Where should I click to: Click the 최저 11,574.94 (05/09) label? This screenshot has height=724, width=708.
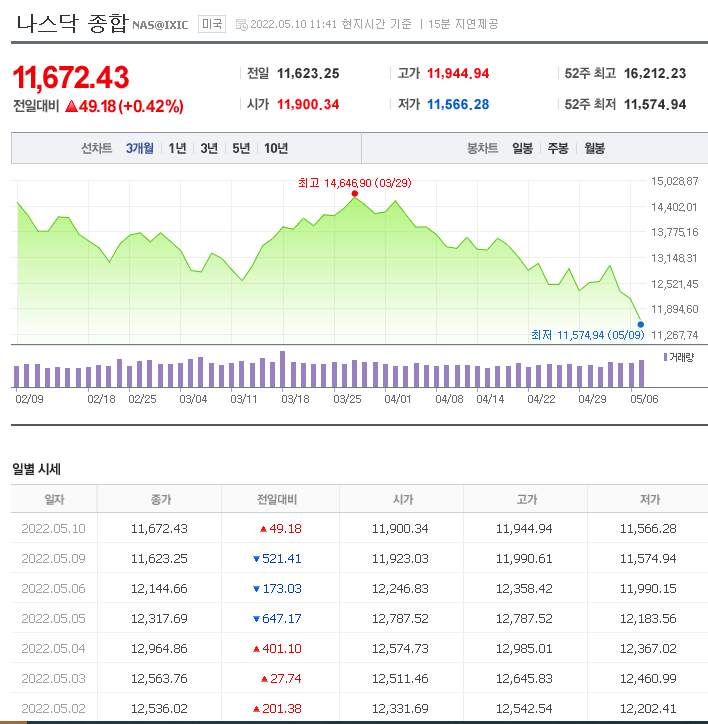[587, 335]
